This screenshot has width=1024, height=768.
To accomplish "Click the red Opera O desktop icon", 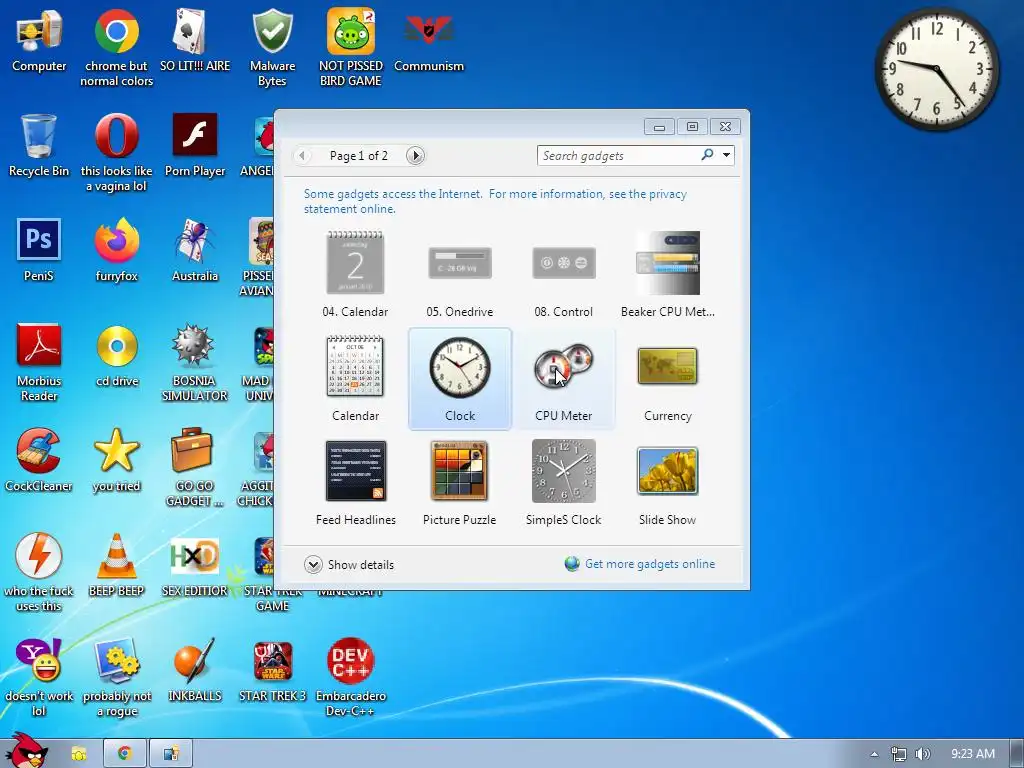I will click(x=117, y=153).
